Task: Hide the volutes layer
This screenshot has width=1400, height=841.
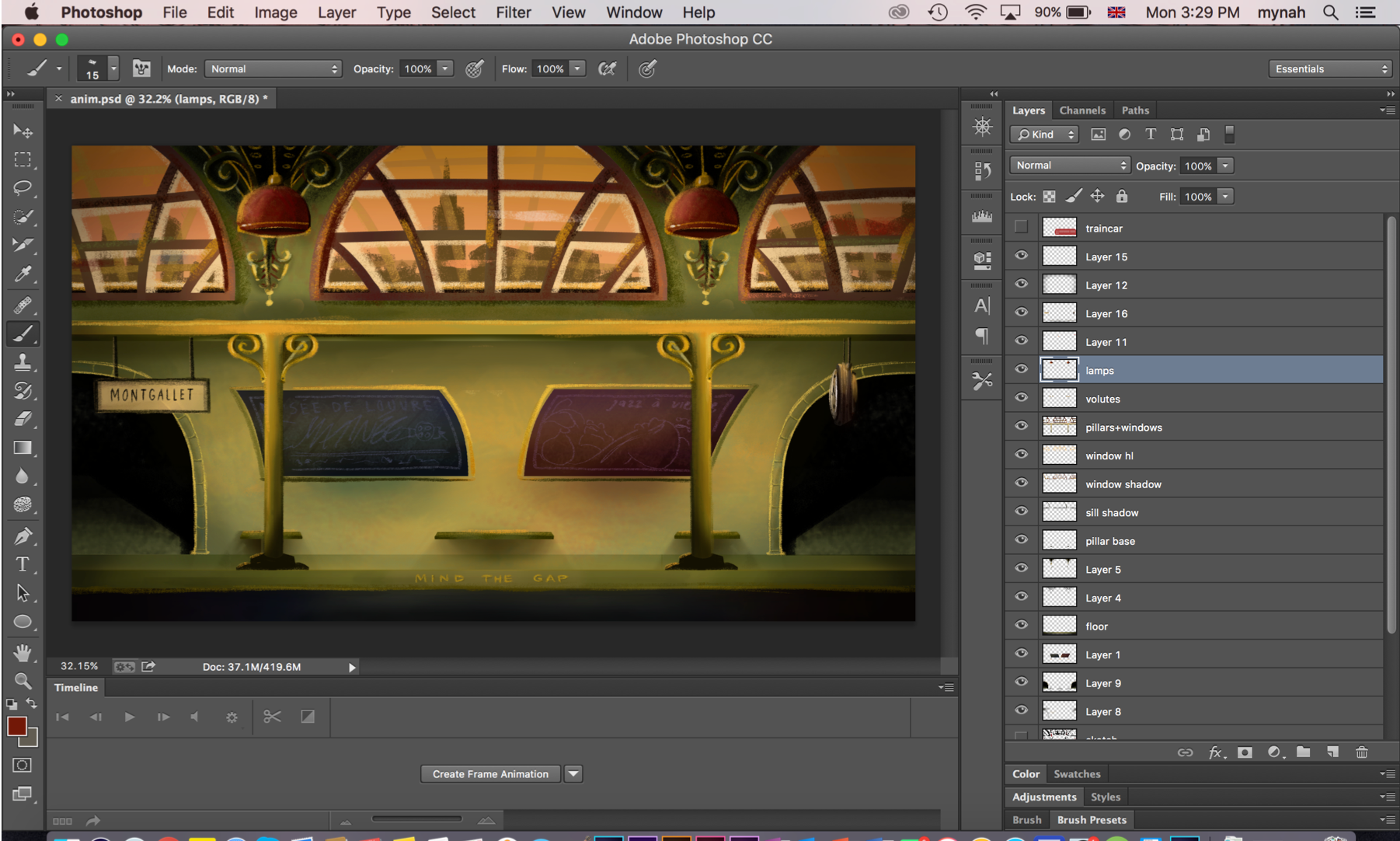Action: click(1021, 398)
